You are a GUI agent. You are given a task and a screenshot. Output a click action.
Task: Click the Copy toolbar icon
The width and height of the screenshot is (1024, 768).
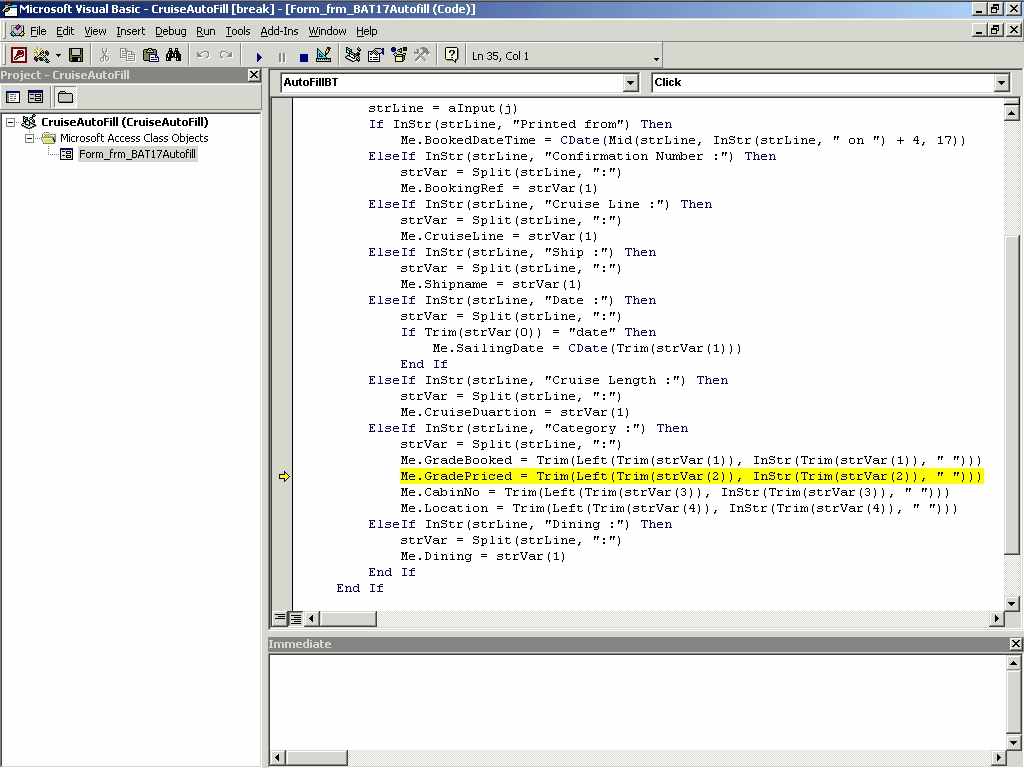(x=127, y=56)
